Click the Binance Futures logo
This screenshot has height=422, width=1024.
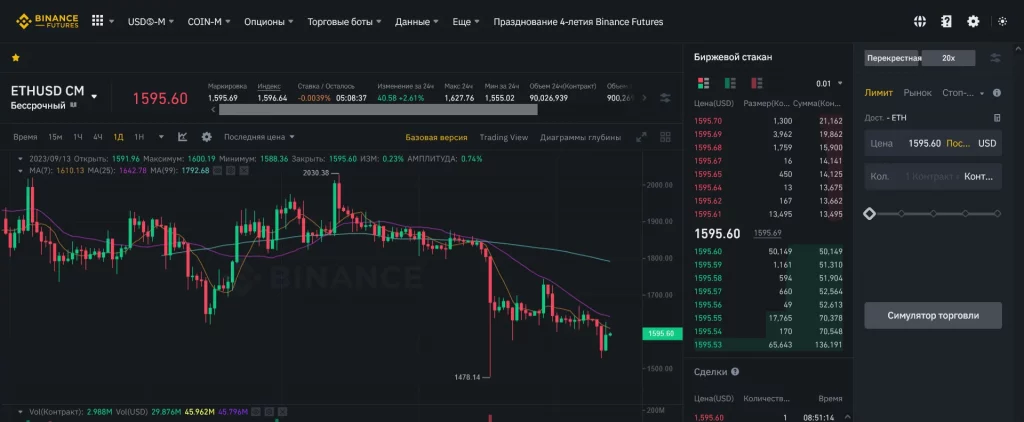(47, 22)
